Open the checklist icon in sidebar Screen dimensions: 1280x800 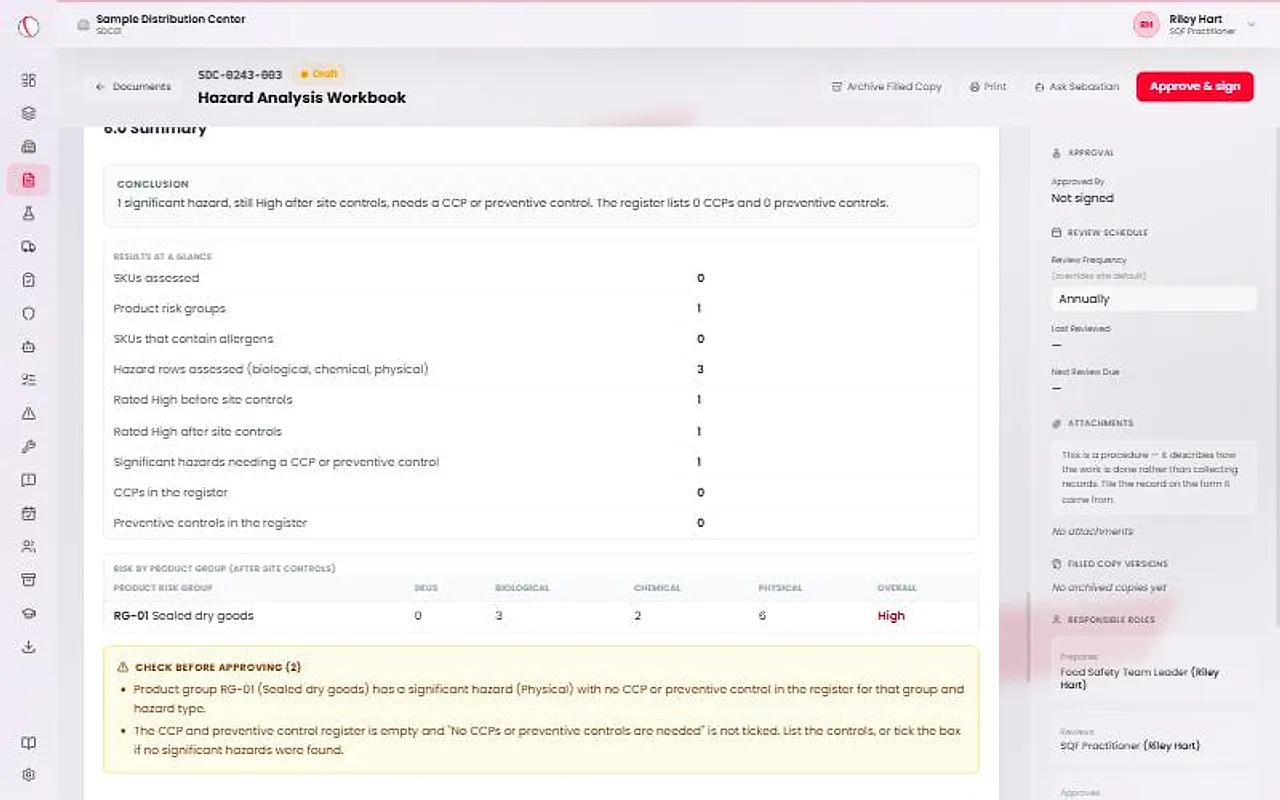tap(29, 380)
